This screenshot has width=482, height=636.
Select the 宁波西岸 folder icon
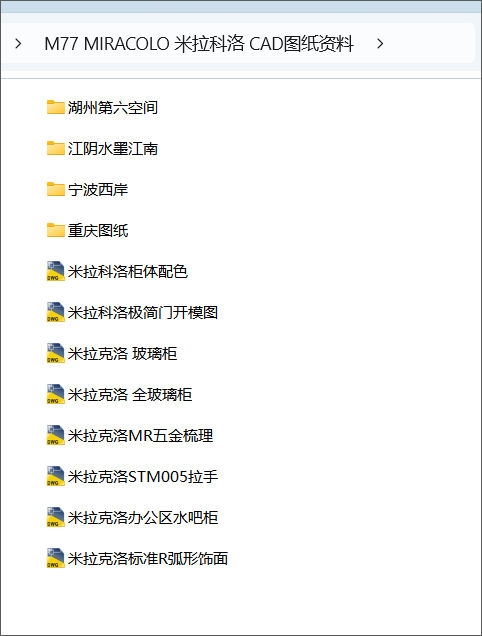(56, 189)
